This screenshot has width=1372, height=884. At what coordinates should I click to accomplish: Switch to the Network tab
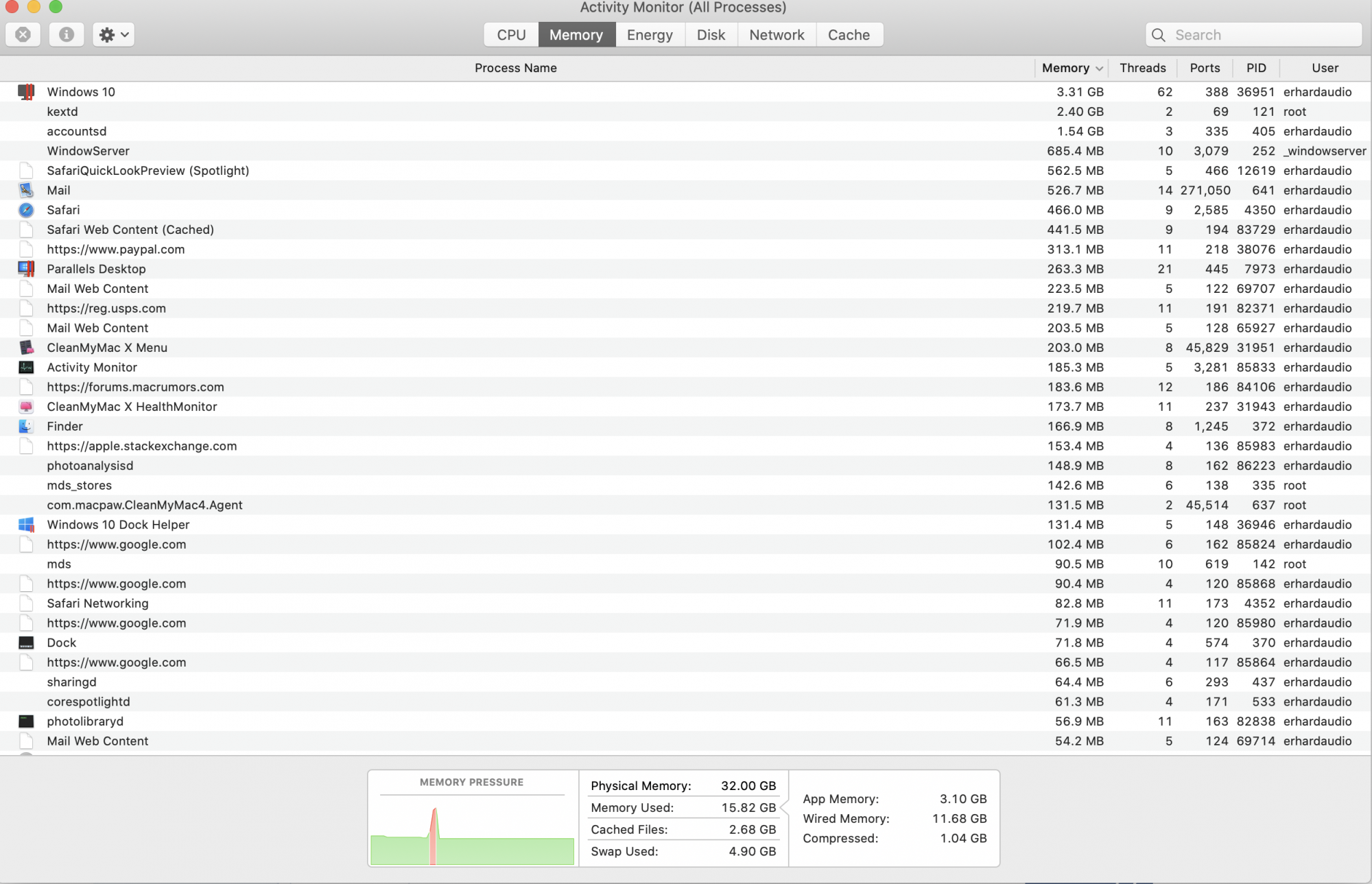(x=777, y=35)
